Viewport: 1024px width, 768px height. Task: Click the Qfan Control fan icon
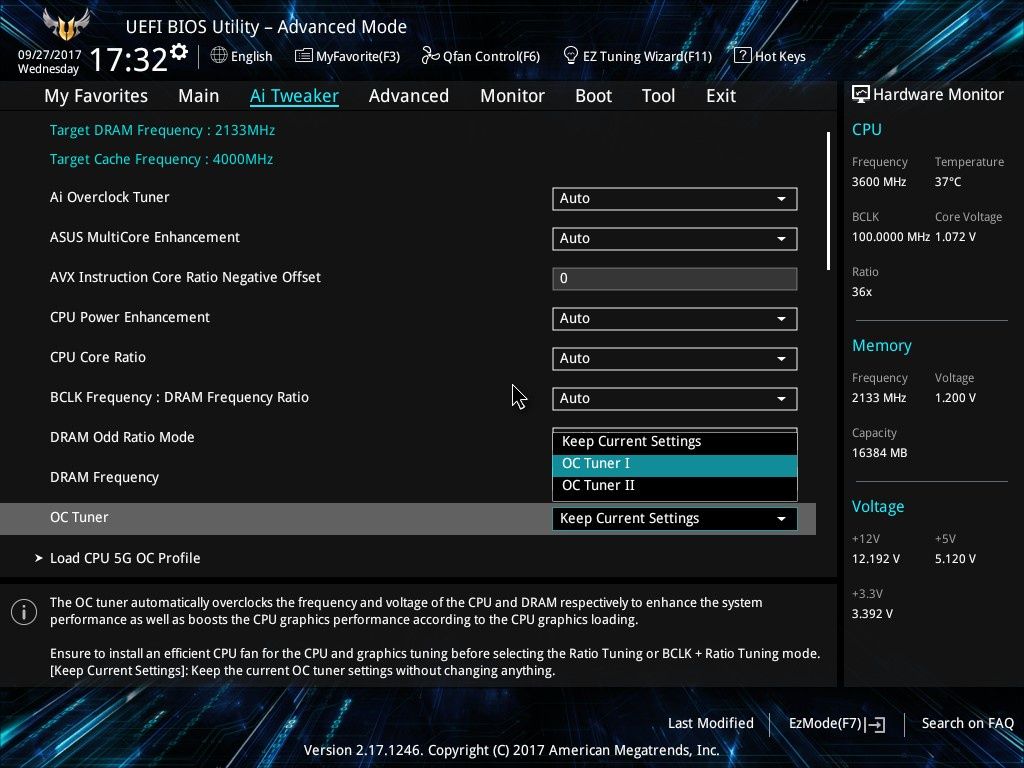click(x=430, y=56)
